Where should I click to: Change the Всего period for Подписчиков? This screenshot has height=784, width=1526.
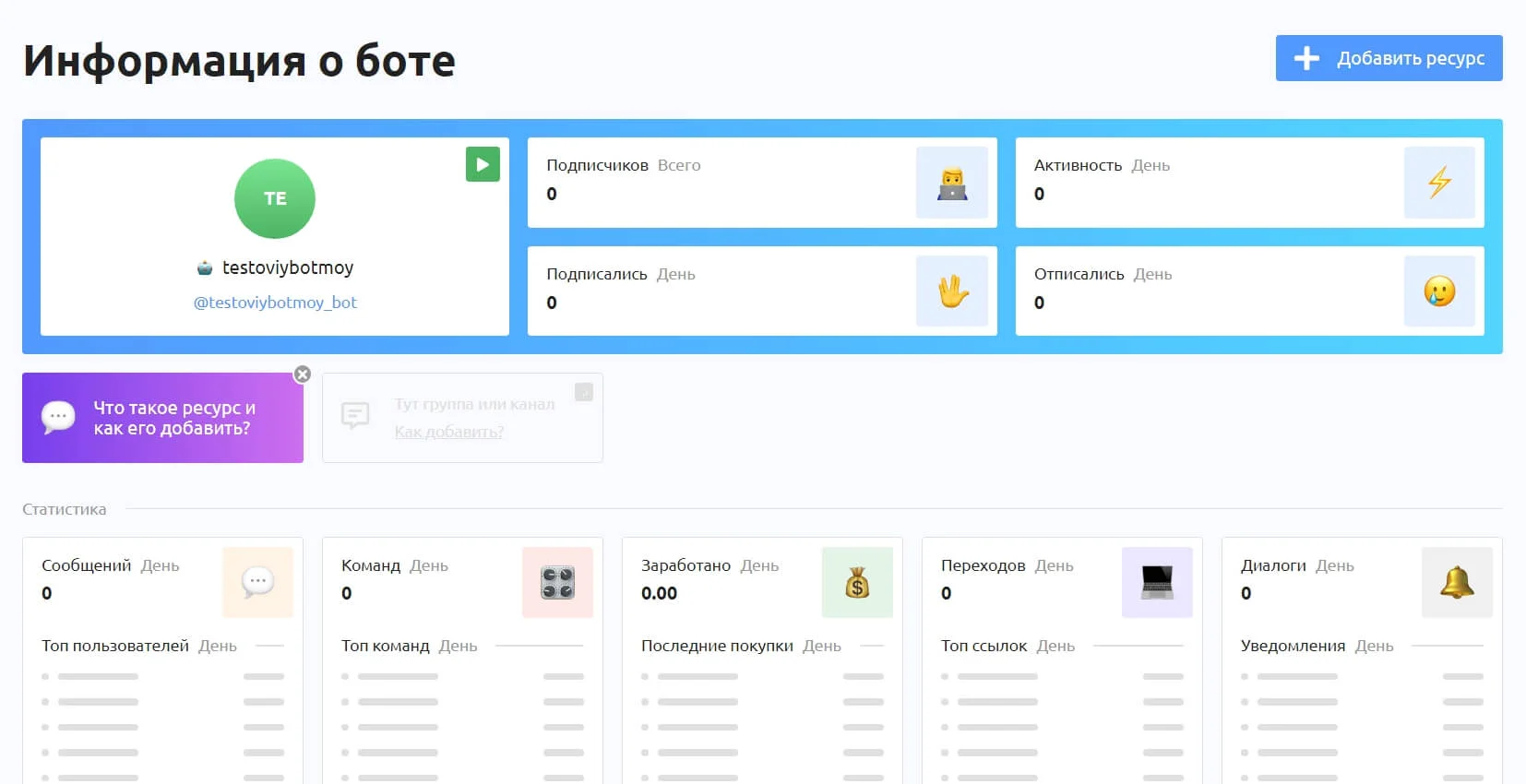(x=679, y=166)
